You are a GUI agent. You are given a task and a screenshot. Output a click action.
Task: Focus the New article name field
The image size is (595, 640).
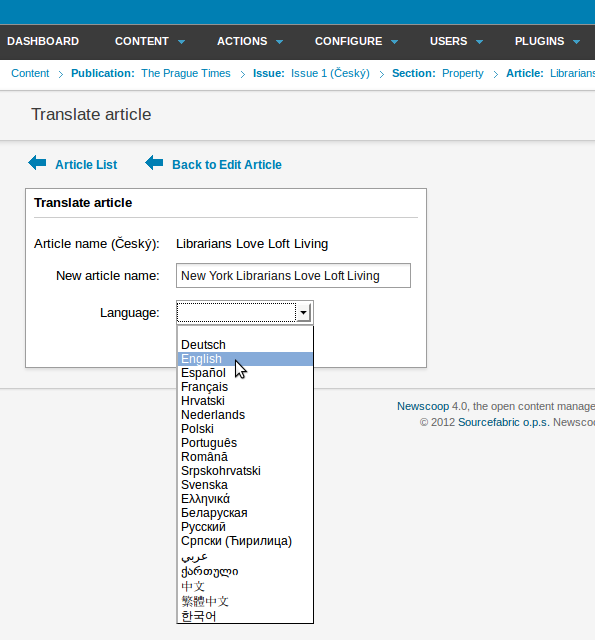coord(293,276)
